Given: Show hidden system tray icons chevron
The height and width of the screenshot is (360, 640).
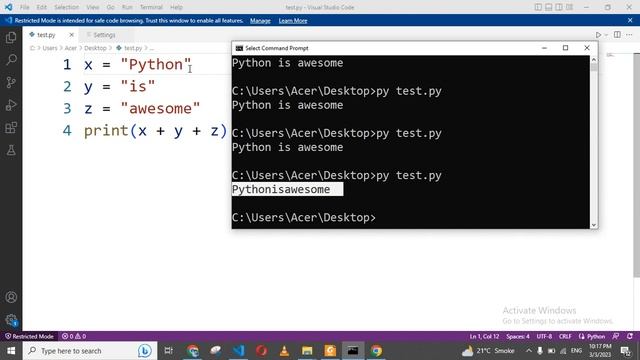Looking at the screenshot, I should pyautogui.click(x=529, y=351).
